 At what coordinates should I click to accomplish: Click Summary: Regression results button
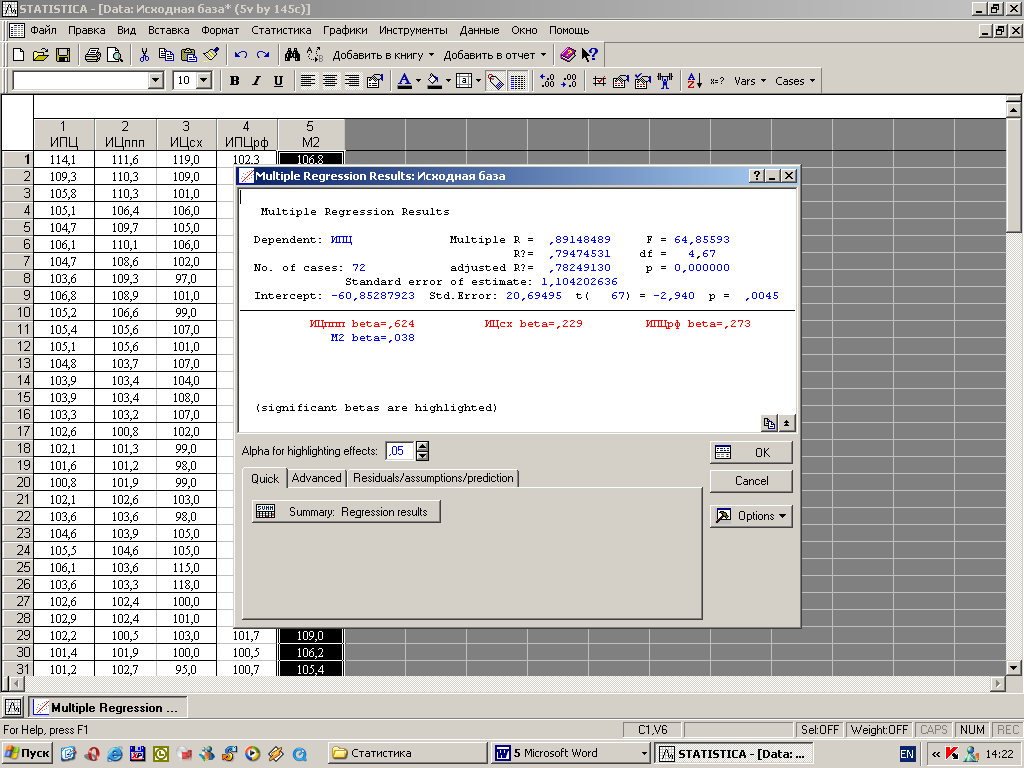coord(346,512)
